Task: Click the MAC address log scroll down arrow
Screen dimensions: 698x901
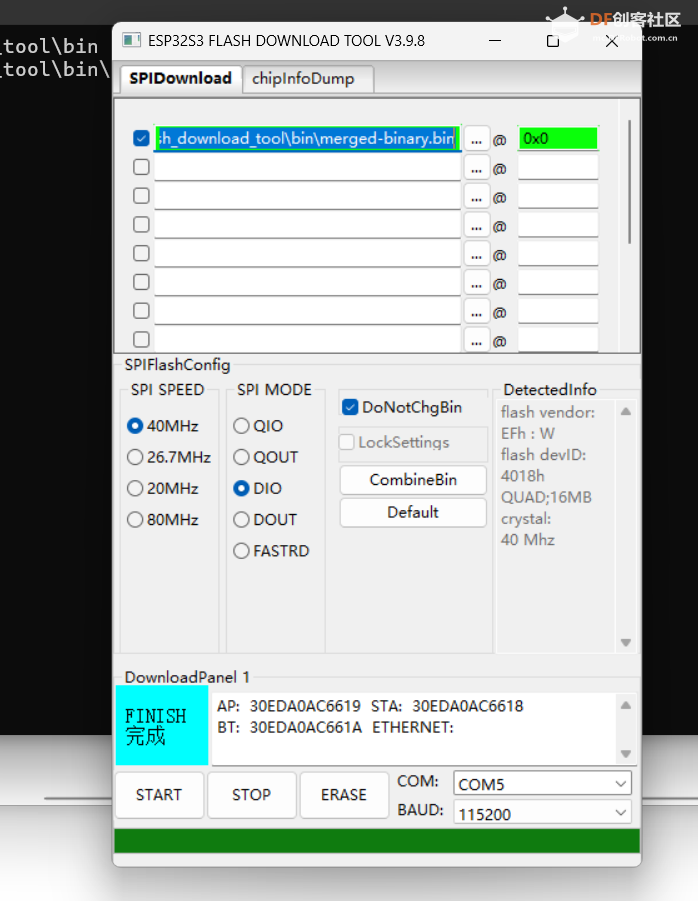Action: click(x=626, y=753)
